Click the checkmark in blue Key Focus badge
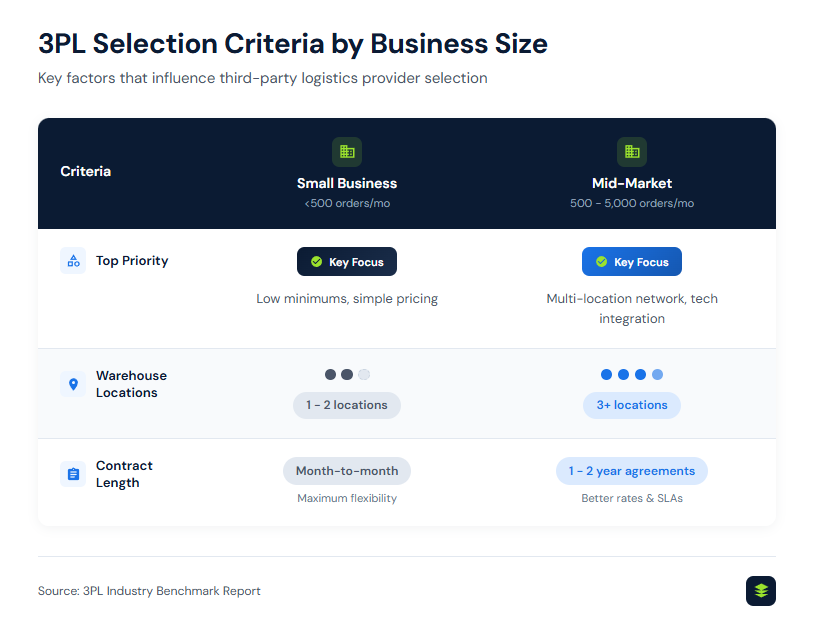 [602, 262]
